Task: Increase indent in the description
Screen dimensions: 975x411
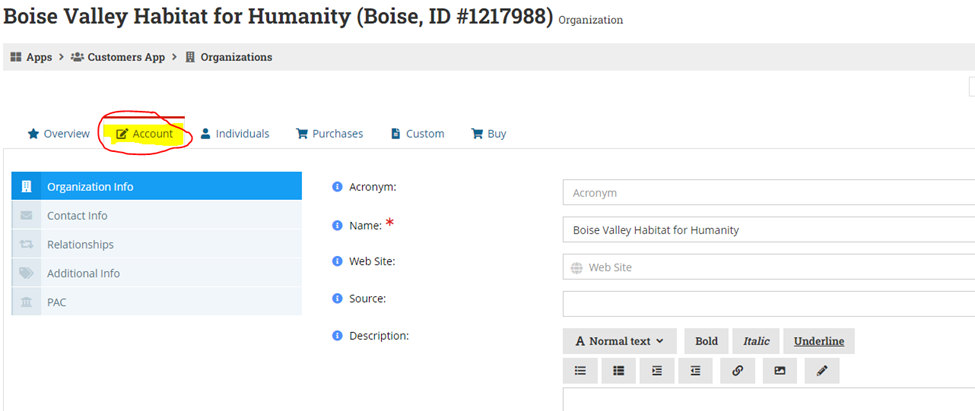Action: pos(657,371)
